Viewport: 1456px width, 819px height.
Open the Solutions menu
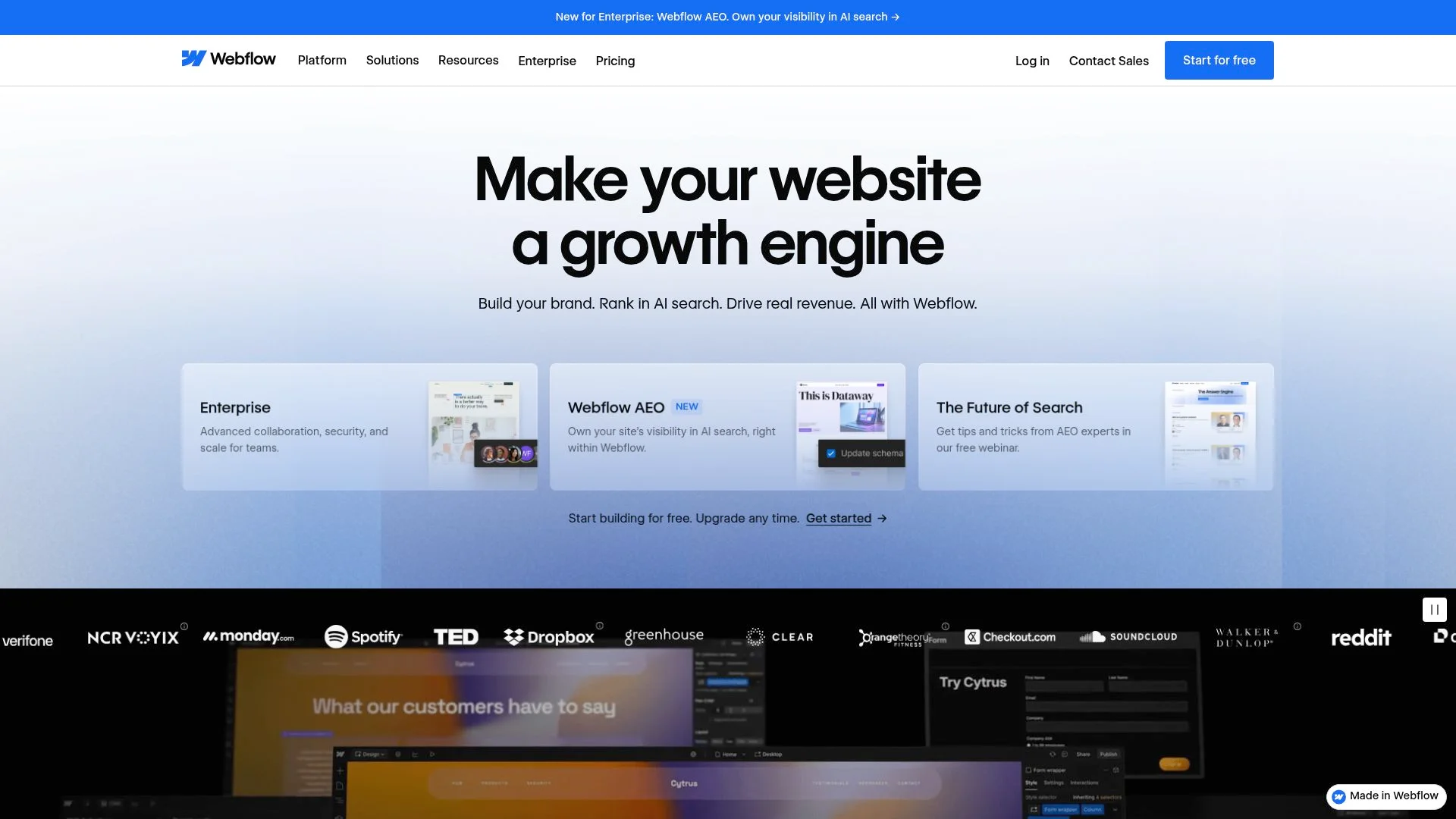tap(392, 60)
